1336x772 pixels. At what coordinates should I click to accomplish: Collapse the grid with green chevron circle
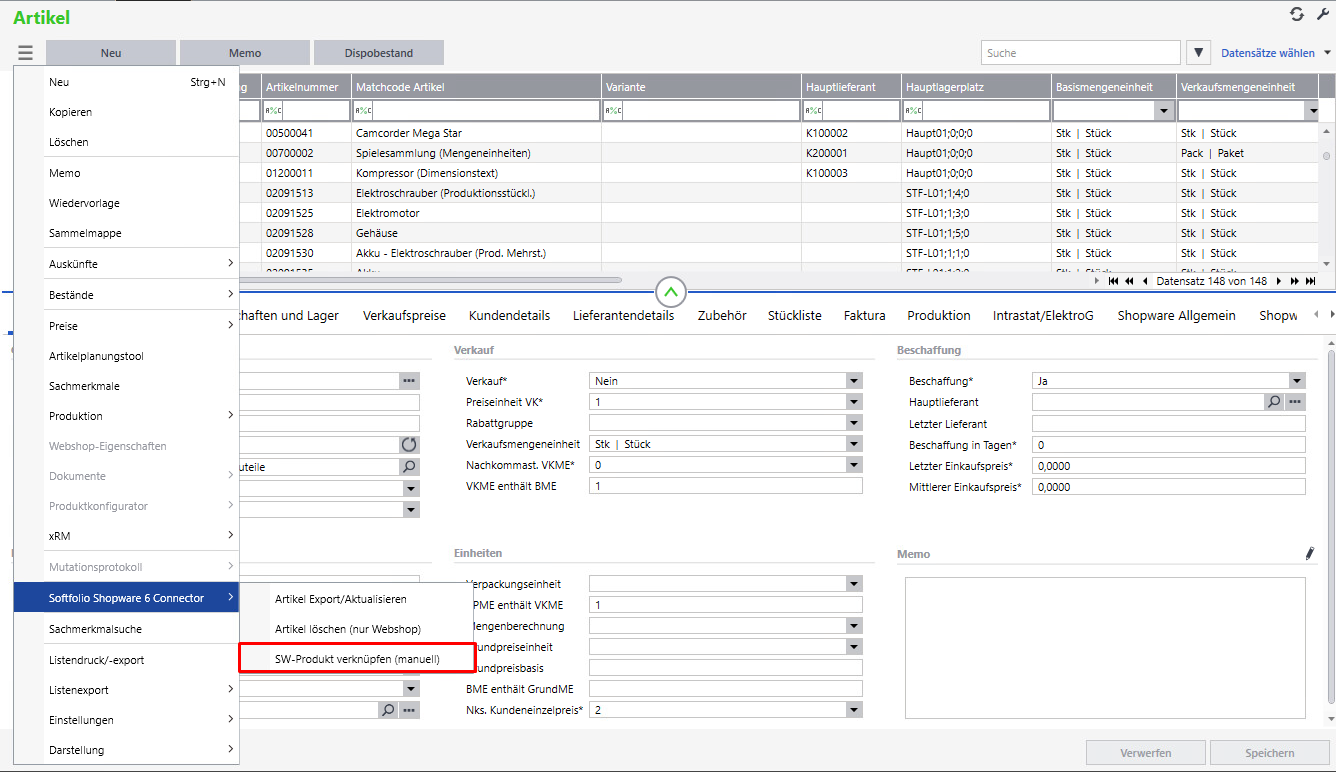(671, 293)
